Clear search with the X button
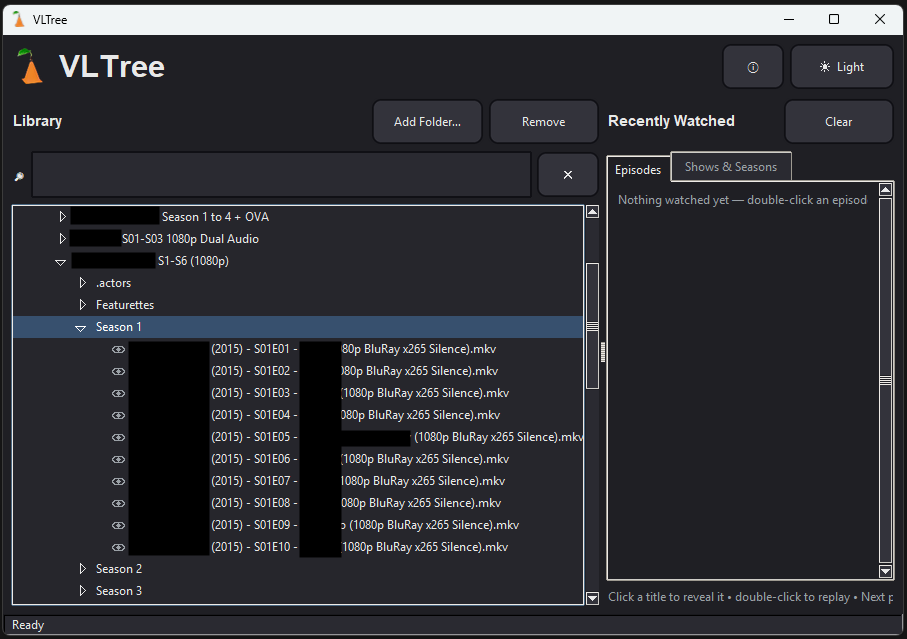 pyautogui.click(x=567, y=175)
